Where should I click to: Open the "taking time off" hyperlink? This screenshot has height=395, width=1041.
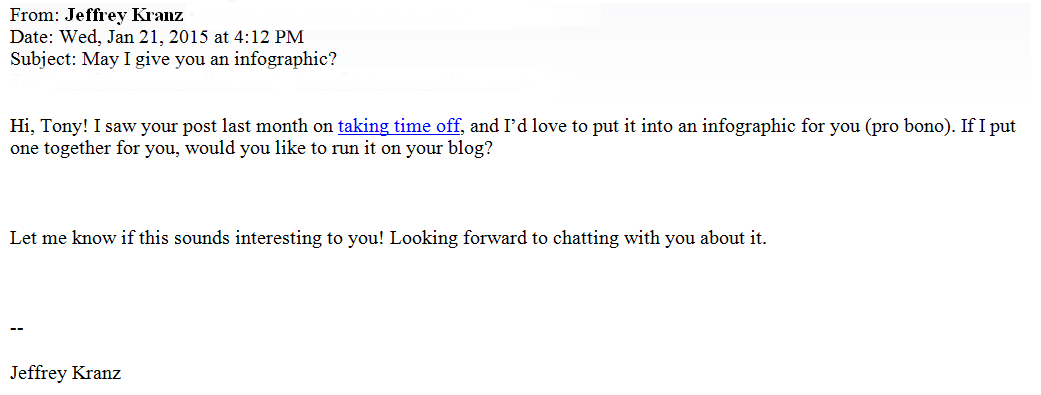pos(399,126)
